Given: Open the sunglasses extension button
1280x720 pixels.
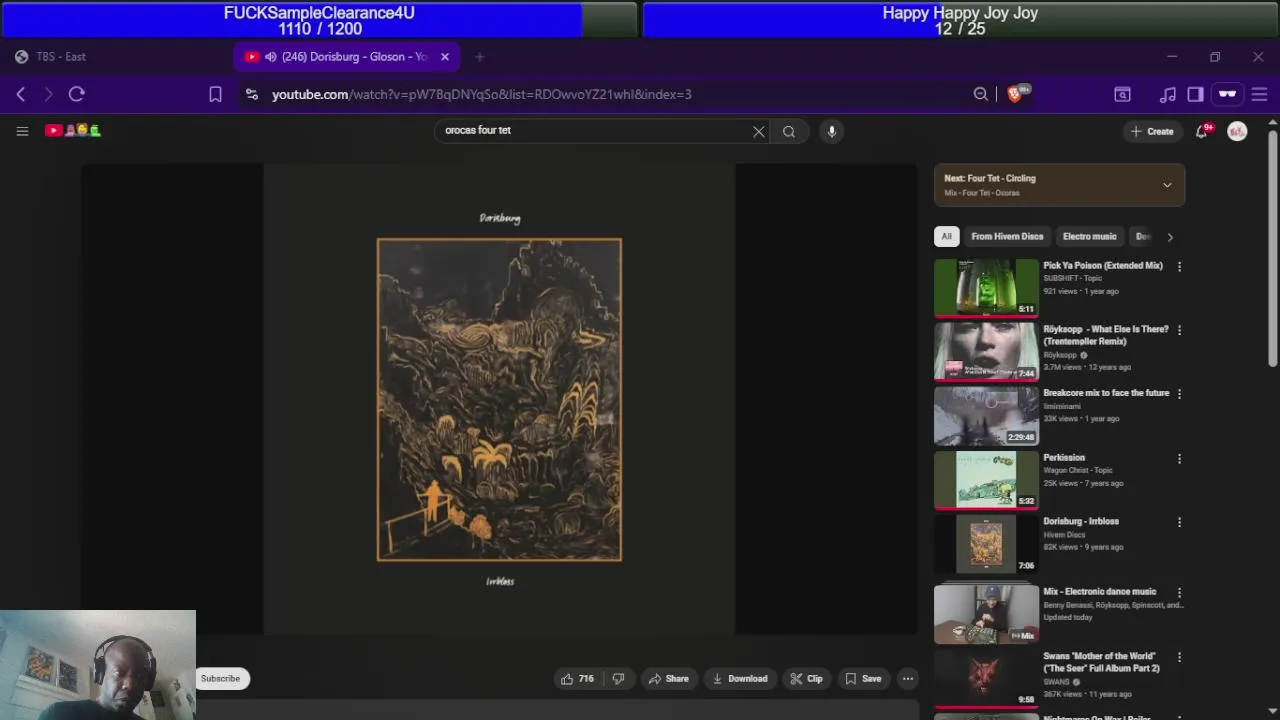Looking at the screenshot, I should pos(1227,94).
